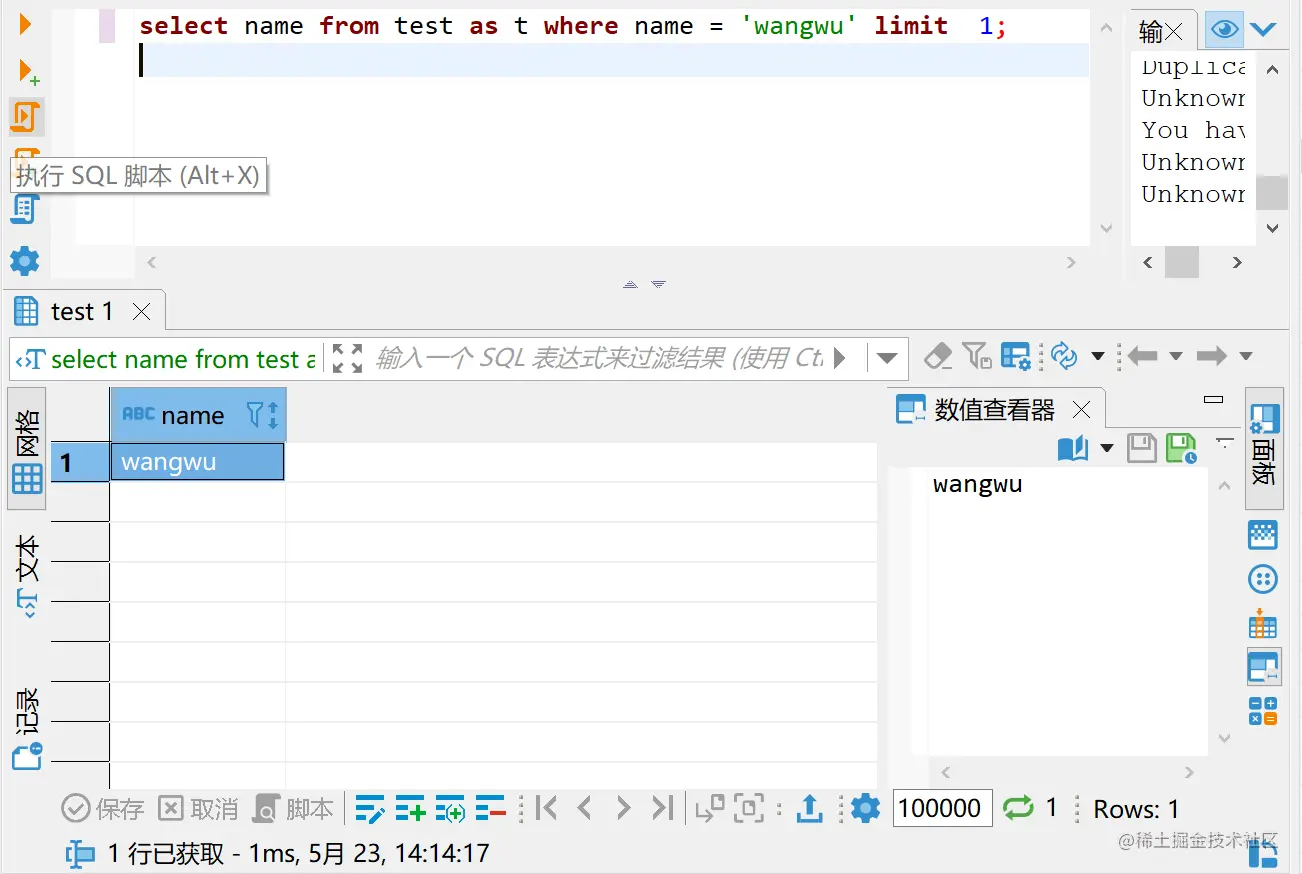The width and height of the screenshot is (1302, 874).
Task: Open the calculator panel icon
Action: point(1263,711)
